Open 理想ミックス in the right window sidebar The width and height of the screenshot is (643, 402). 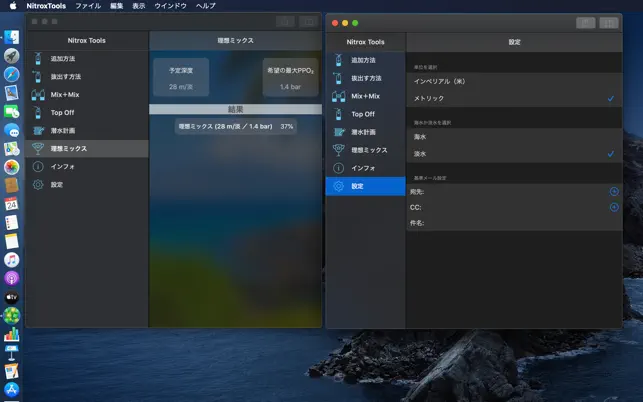click(365, 150)
